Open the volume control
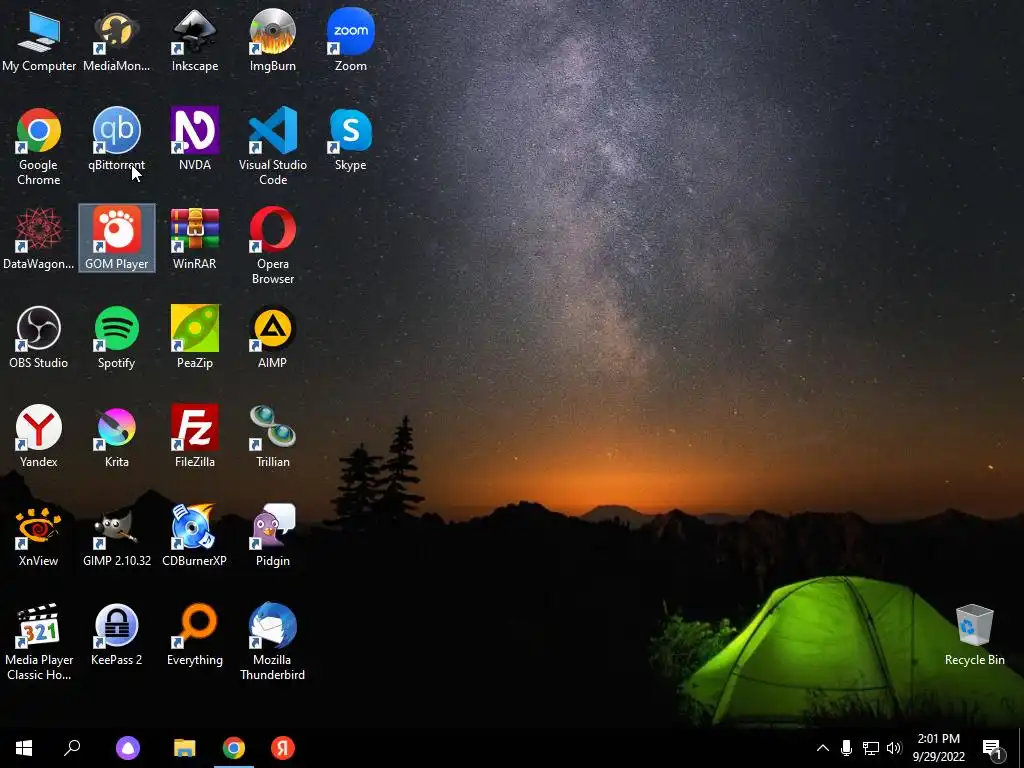The height and width of the screenshot is (768, 1024). click(894, 748)
